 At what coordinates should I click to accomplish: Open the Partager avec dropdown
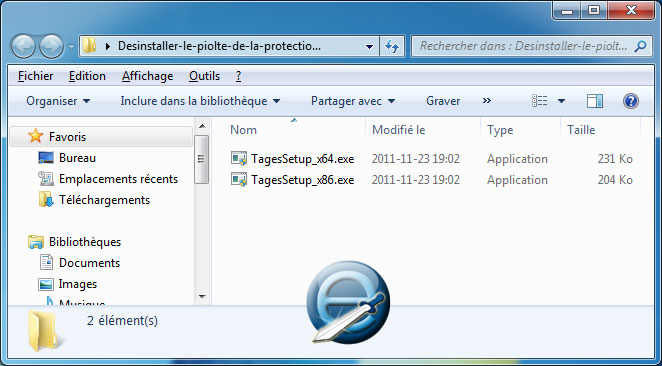pyautogui.click(x=353, y=101)
